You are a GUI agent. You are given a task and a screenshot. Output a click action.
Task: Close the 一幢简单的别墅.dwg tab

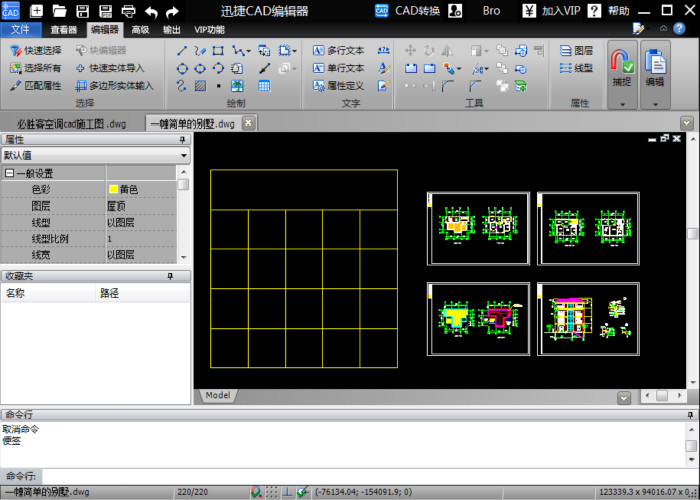coord(249,123)
